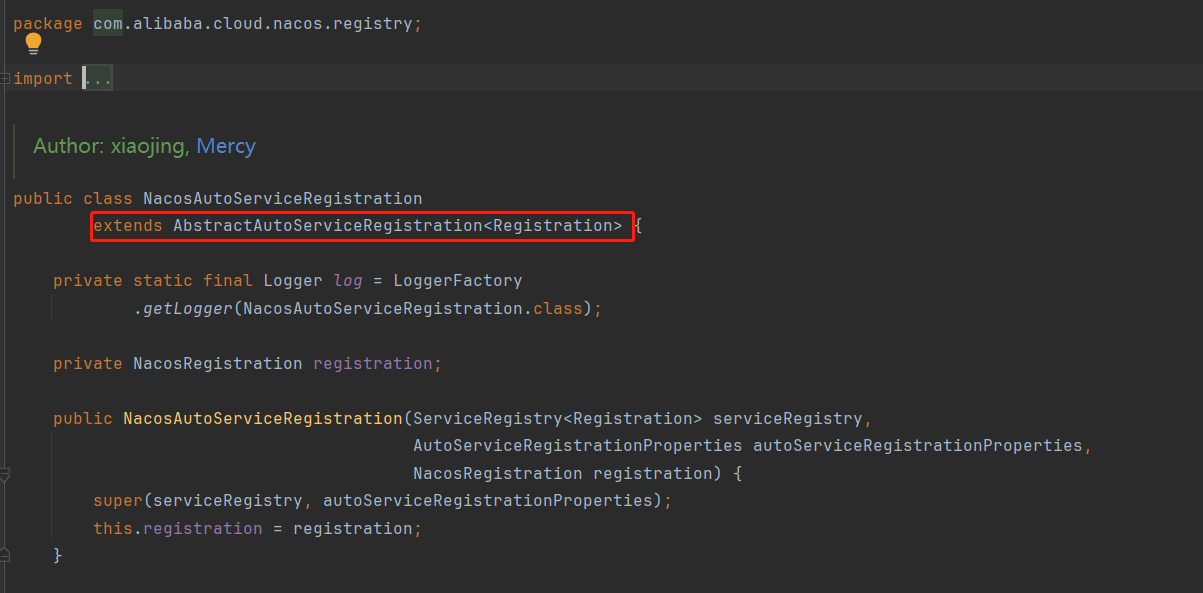Viewport: 1203px width, 593px height.
Task: Expand the folded import block
Action: click(x=5, y=78)
